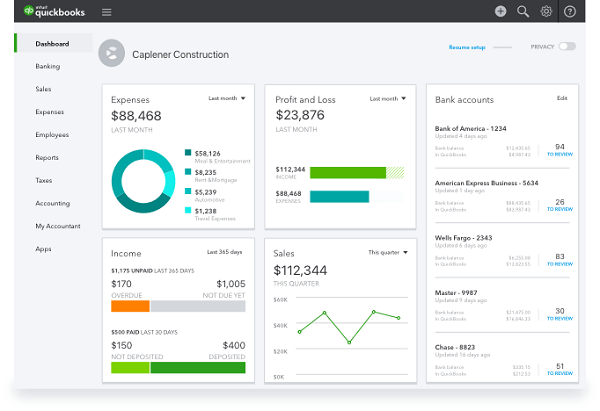600x411 pixels.
Task: Click the $170 overdue amount
Action: point(121,284)
